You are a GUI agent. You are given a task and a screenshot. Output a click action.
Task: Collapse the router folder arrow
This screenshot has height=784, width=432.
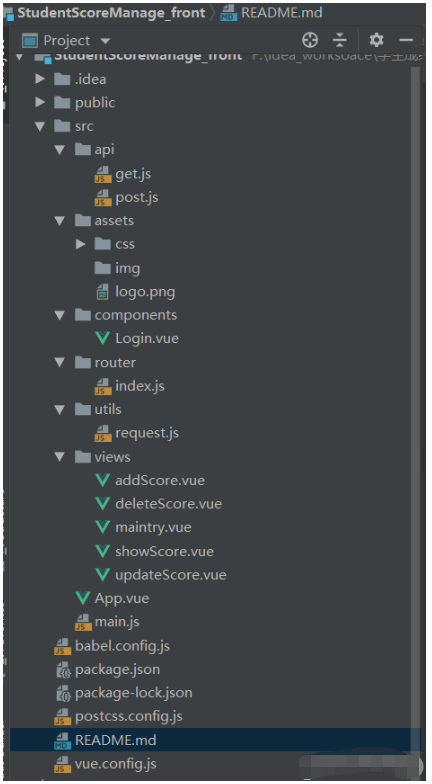pyautogui.click(x=60, y=362)
